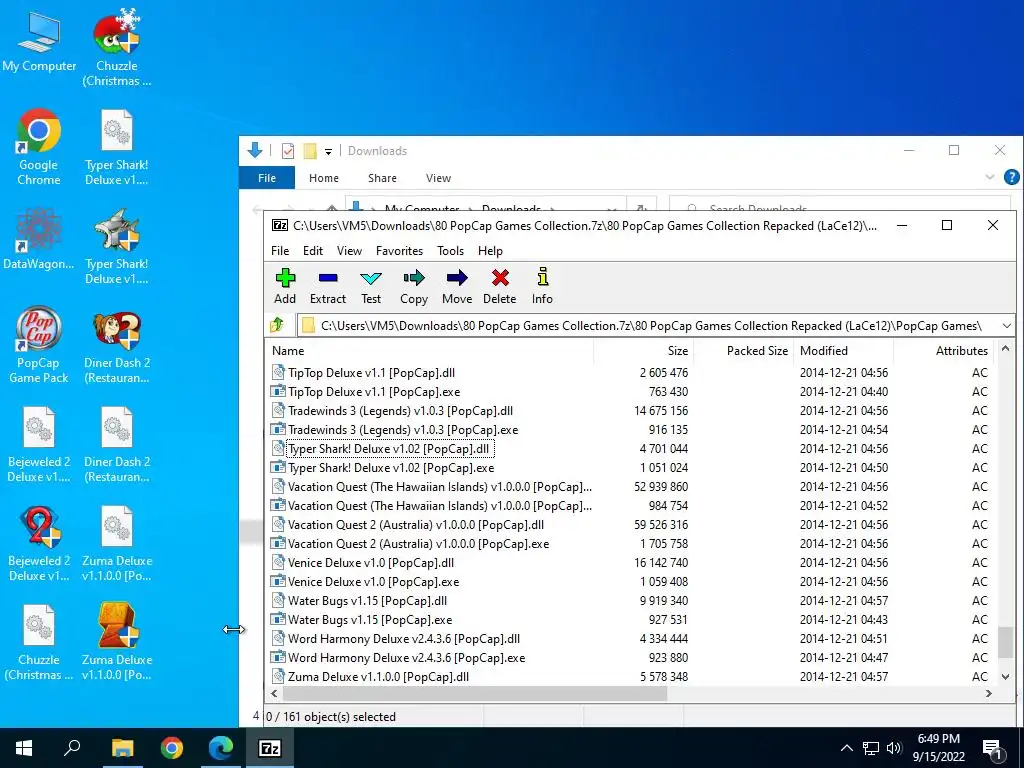Image resolution: width=1024 pixels, height=768 pixels.
Task: Launch Microsoft Edge from taskbar
Action: pyautogui.click(x=221, y=748)
